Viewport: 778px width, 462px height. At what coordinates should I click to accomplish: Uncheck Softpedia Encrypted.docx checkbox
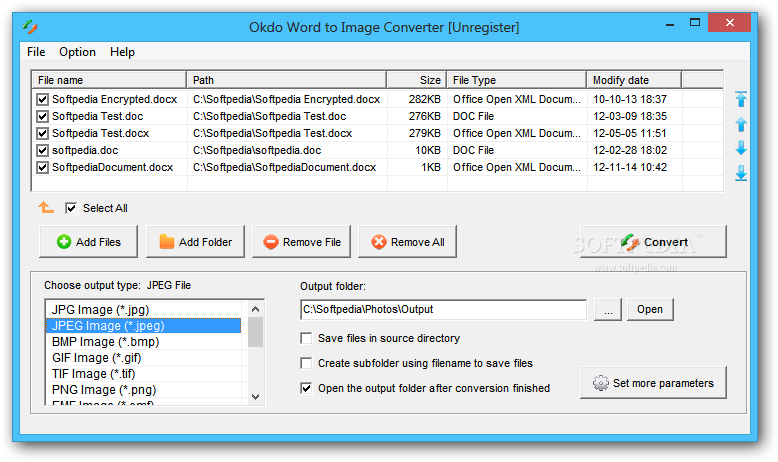[42, 99]
